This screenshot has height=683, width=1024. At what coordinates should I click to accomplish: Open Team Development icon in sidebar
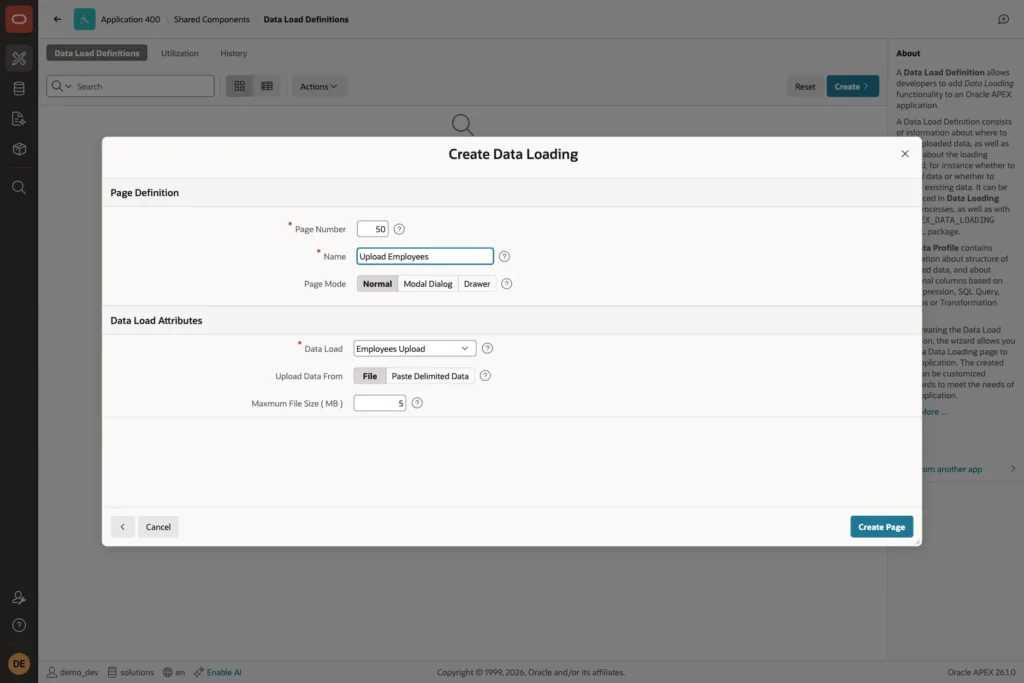tap(19, 119)
